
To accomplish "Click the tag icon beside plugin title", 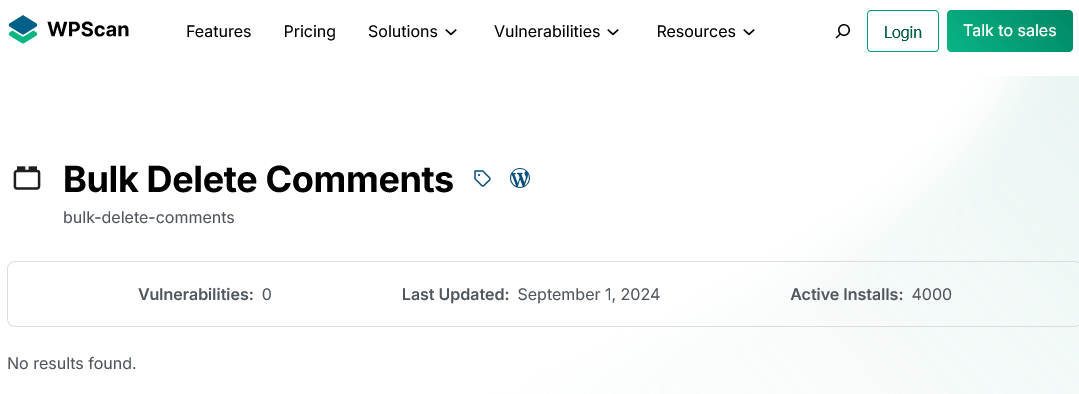I will (482, 179).
